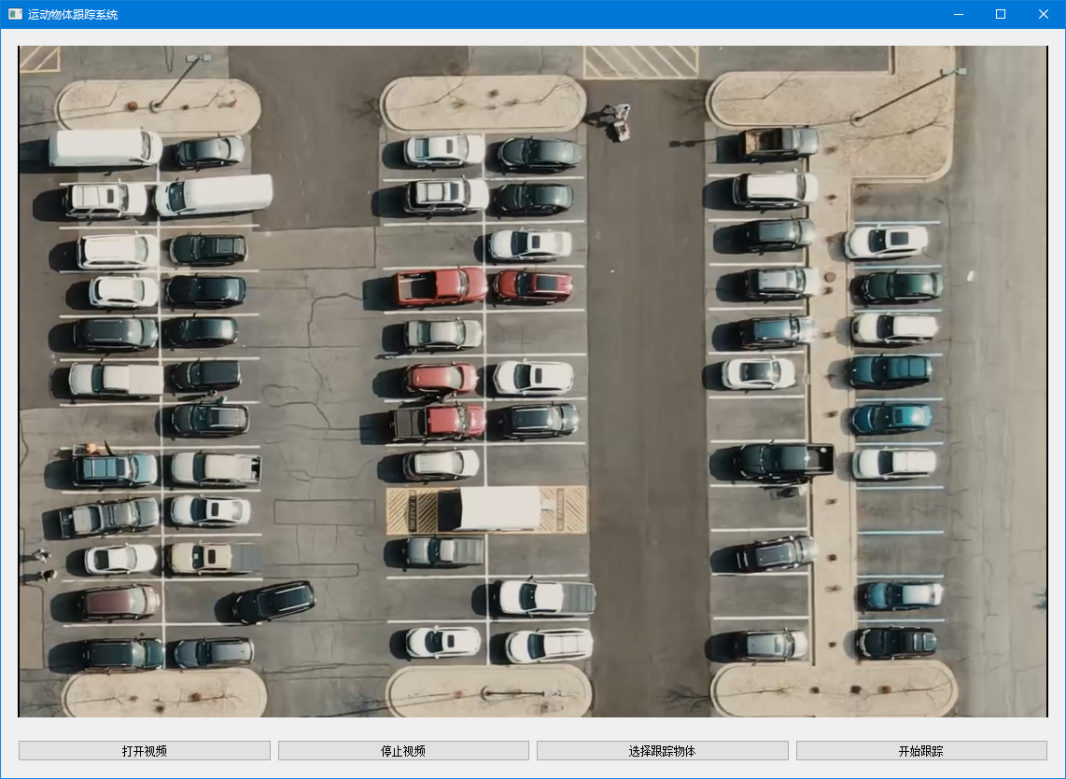Screen dimensions: 1066x779
Task: Click the black pickup truck in right lot
Action: 786,461
